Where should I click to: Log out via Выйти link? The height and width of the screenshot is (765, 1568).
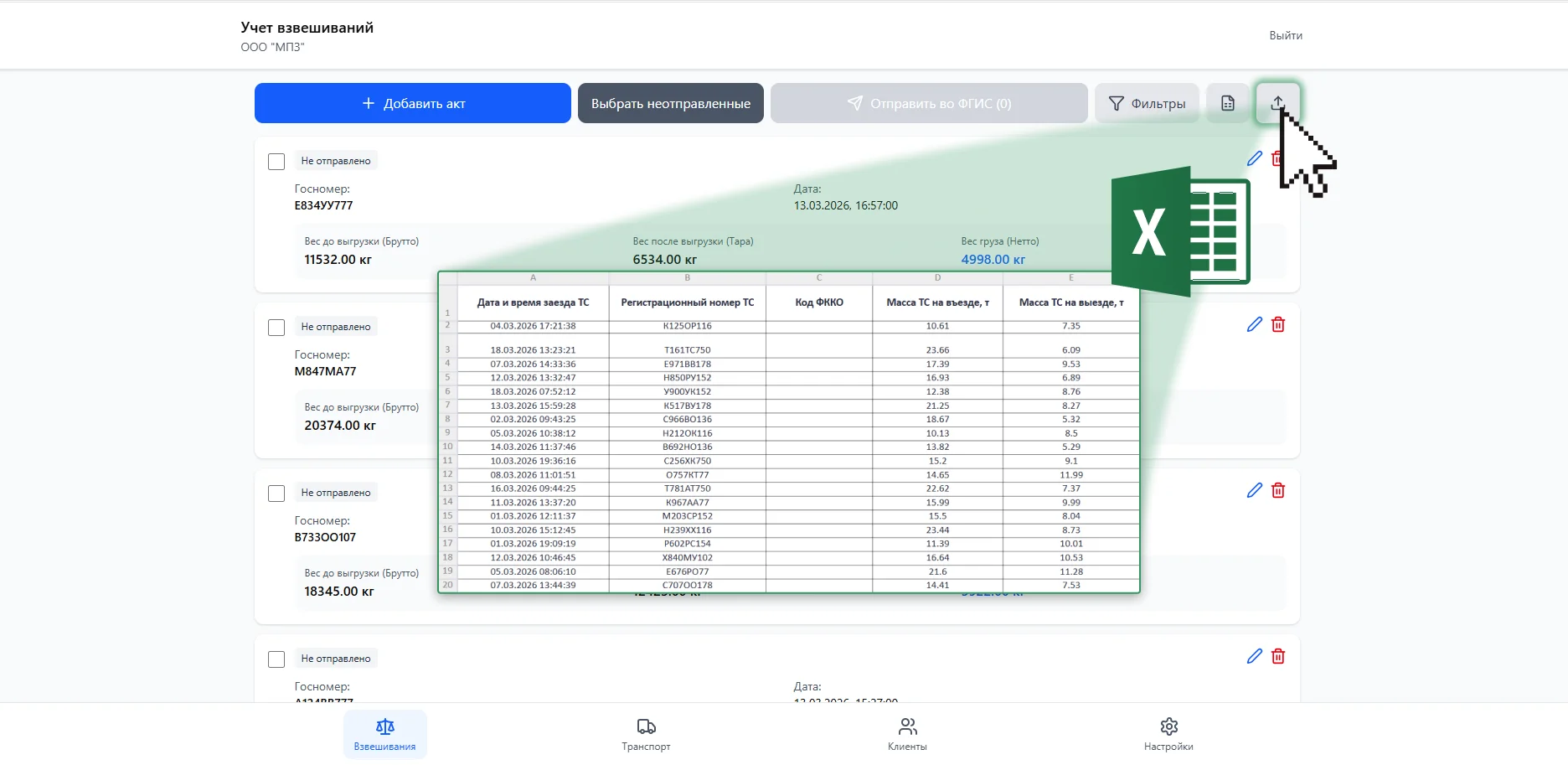pyautogui.click(x=1286, y=35)
